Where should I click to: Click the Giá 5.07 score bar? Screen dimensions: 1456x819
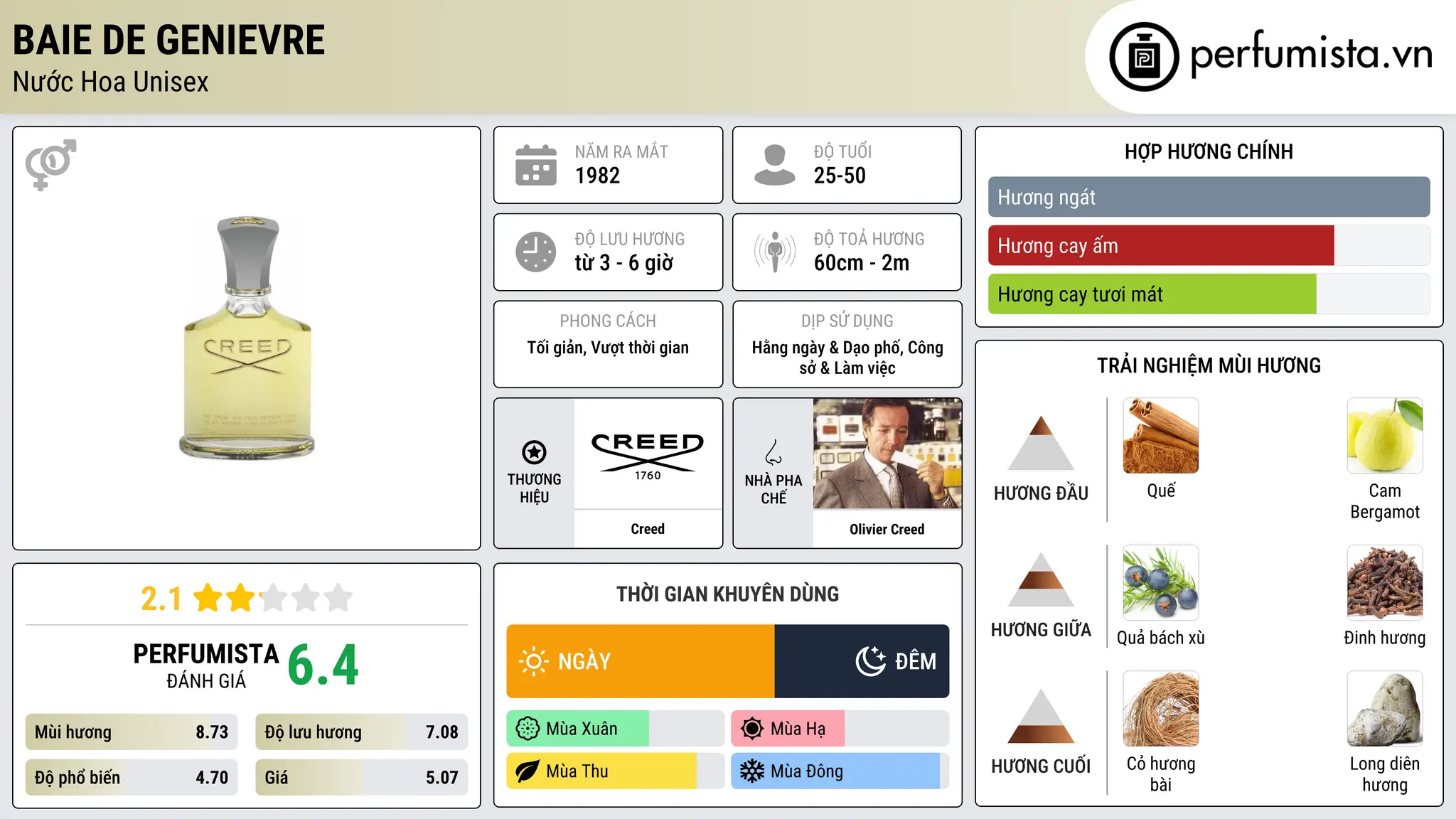coord(362,778)
